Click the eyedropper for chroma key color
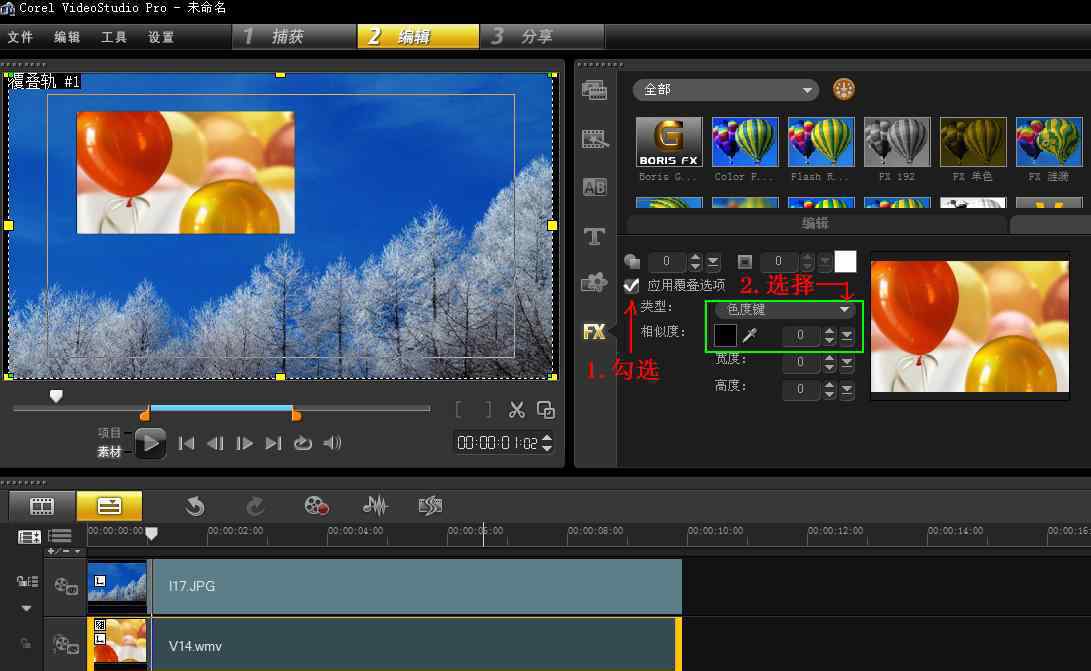Viewport: 1091px width, 671px height. point(749,336)
